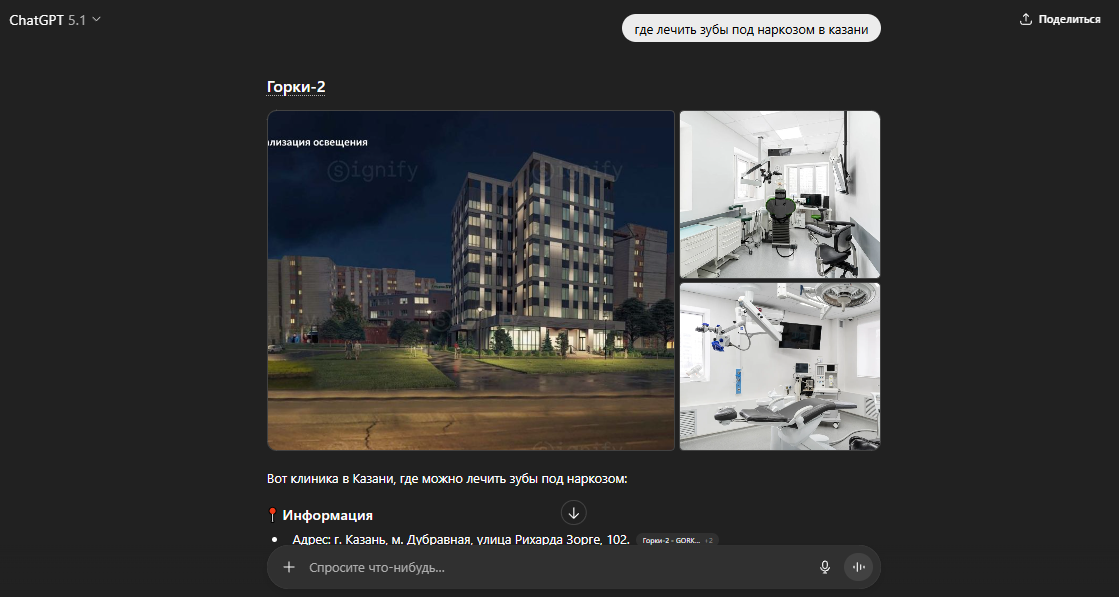
Task: Open the operating room photo with surgical lamp
Action: coord(779,367)
